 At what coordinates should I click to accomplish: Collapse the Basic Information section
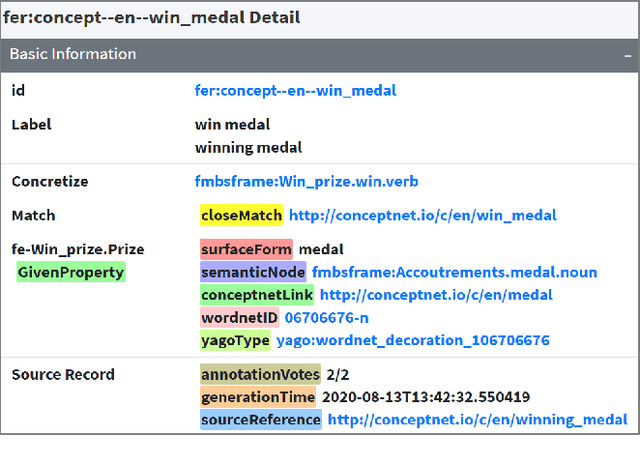pyautogui.click(x=627, y=55)
